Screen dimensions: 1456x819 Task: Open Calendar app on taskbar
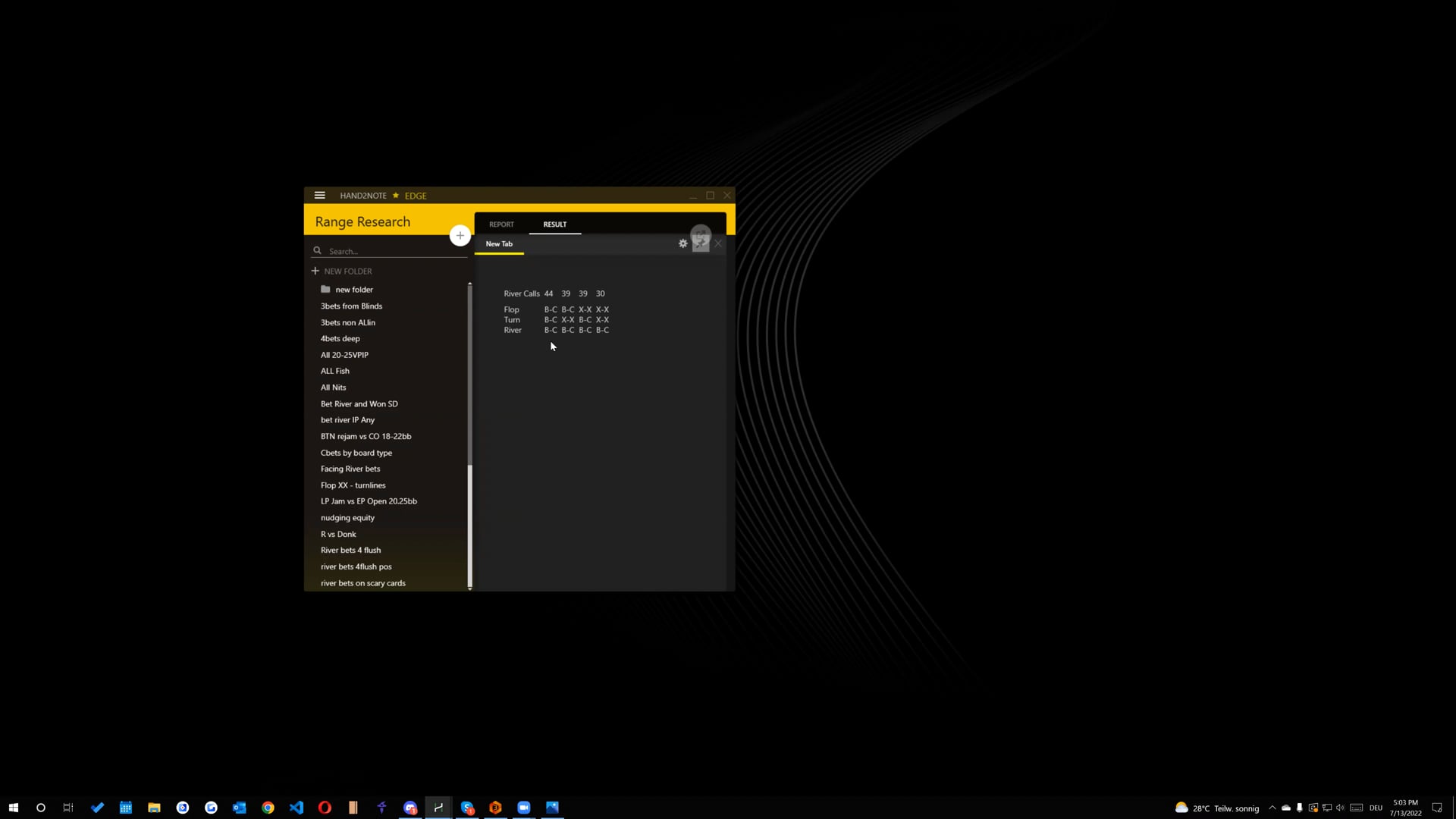tap(126, 808)
